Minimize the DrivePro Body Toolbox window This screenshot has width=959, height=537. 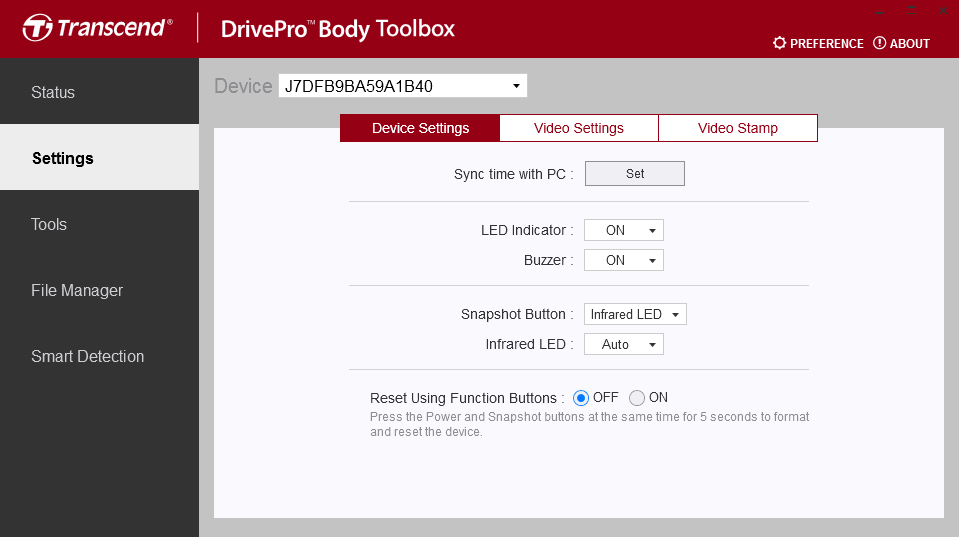coord(879,11)
